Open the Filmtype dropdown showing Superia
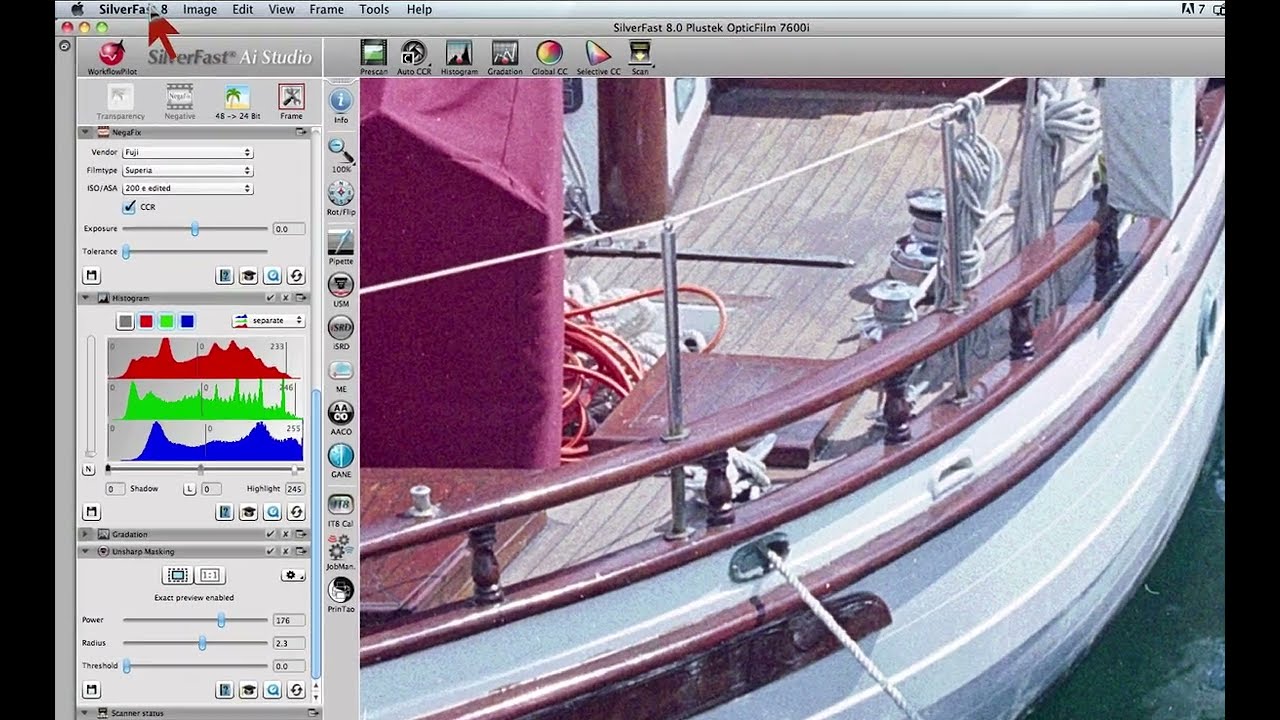1280x720 pixels. pyautogui.click(x=187, y=171)
